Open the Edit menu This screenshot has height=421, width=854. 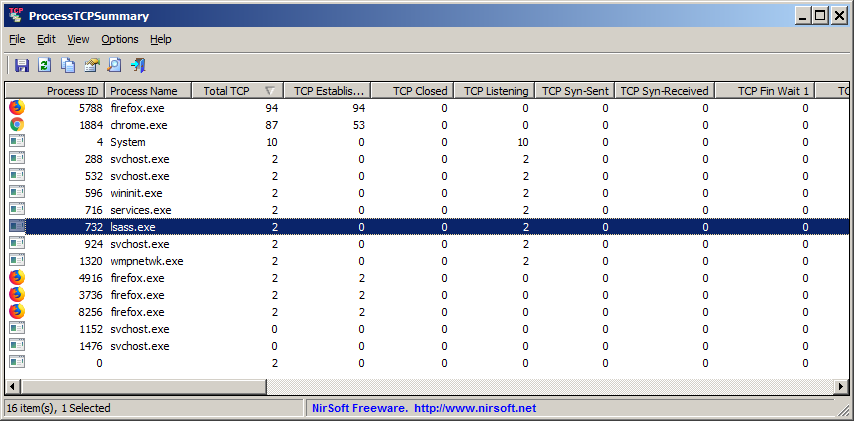coord(46,39)
